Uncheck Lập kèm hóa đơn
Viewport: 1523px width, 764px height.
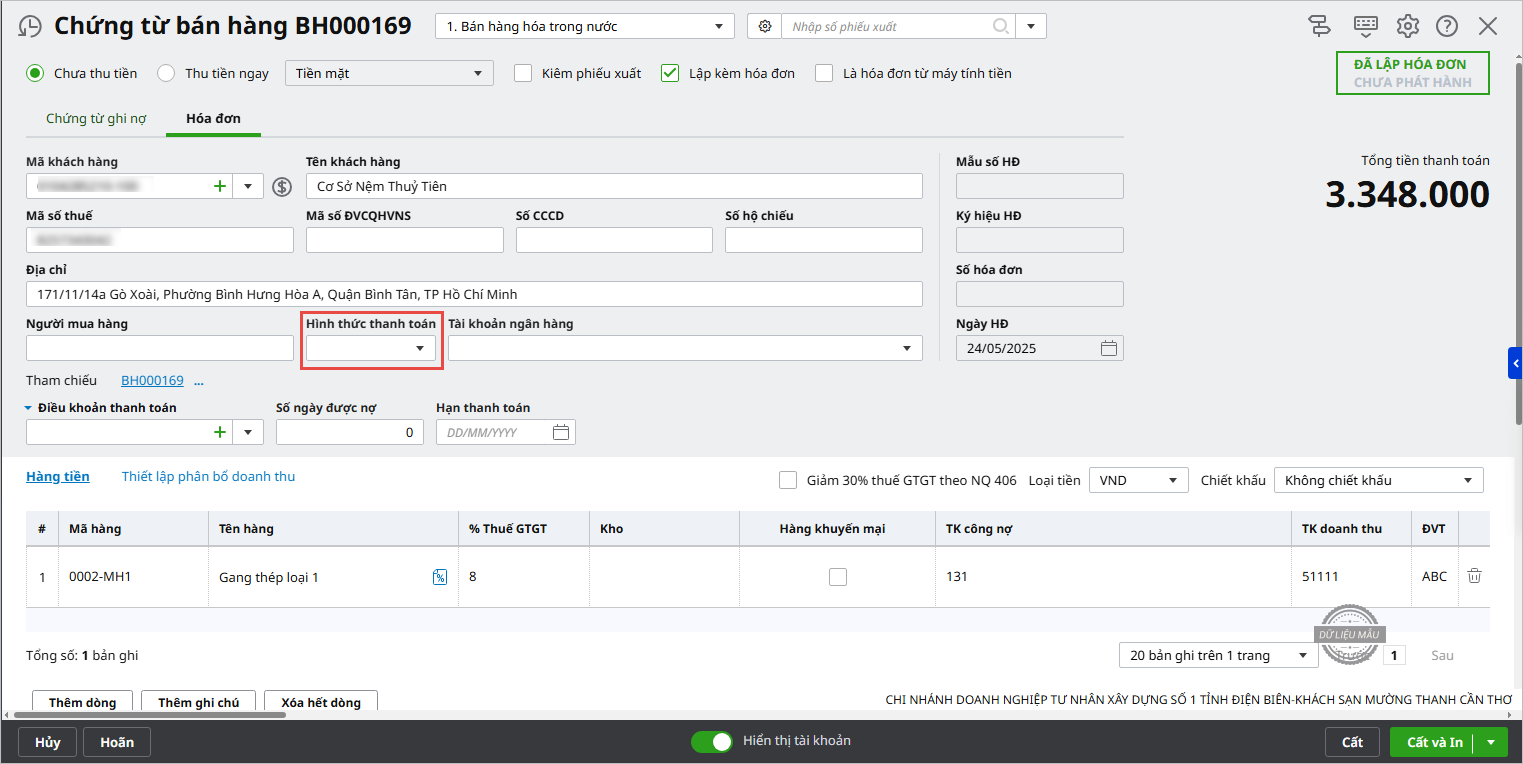[x=670, y=73]
